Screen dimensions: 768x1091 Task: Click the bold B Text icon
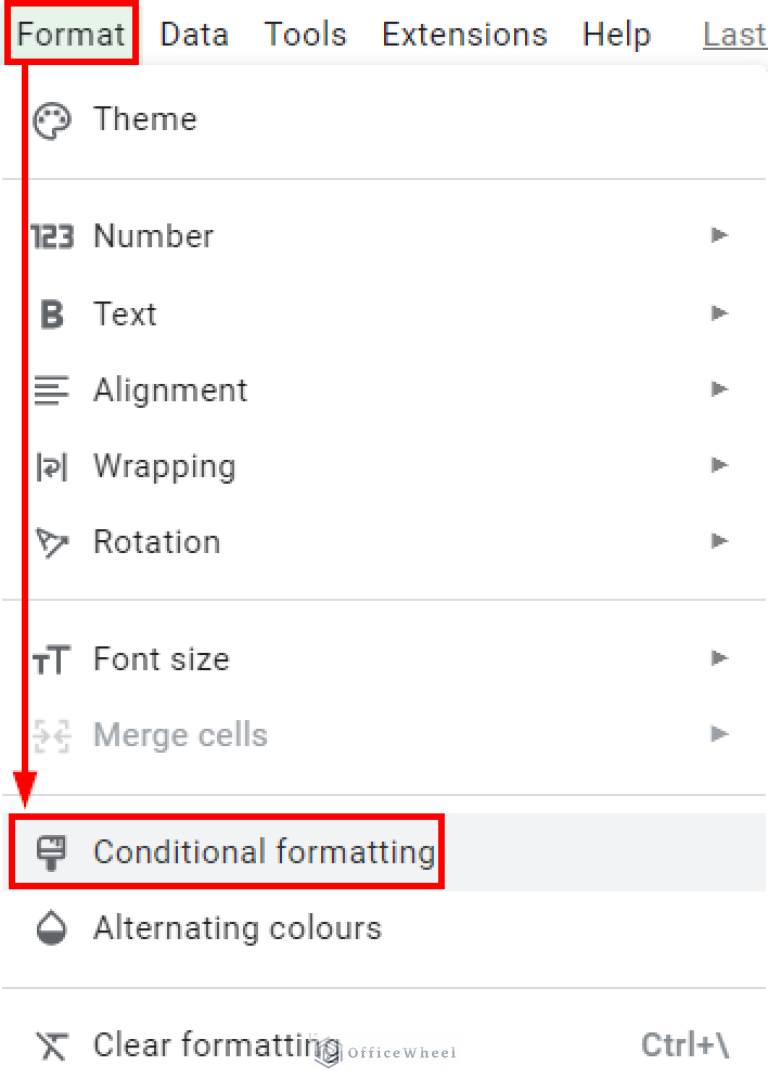pos(51,313)
